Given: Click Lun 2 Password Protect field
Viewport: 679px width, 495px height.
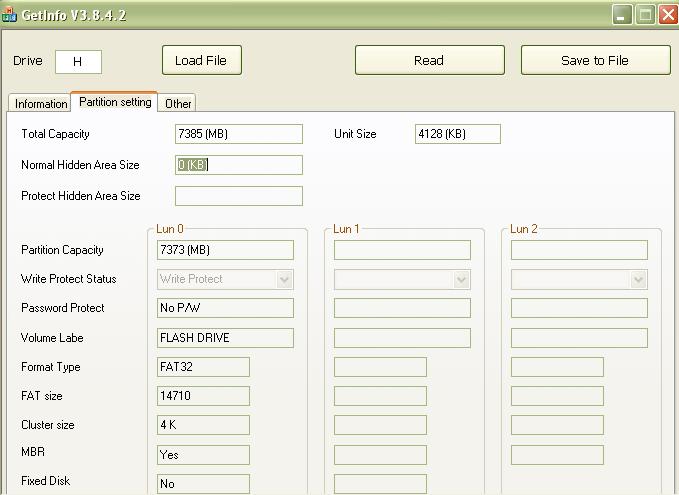Looking at the screenshot, I should (x=579, y=308).
